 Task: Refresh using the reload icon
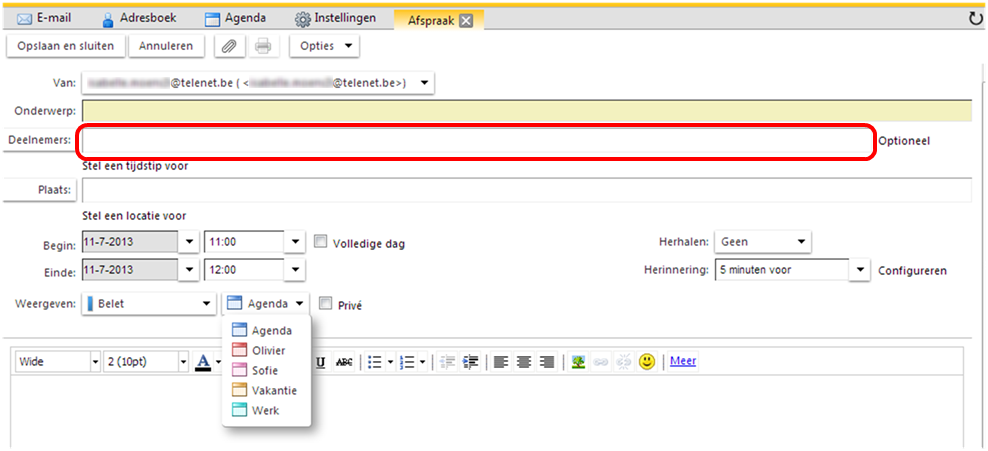(x=975, y=18)
